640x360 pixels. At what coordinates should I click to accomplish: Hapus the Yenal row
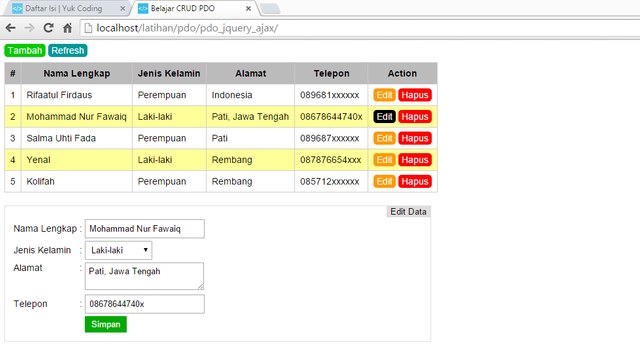pyautogui.click(x=415, y=160)
